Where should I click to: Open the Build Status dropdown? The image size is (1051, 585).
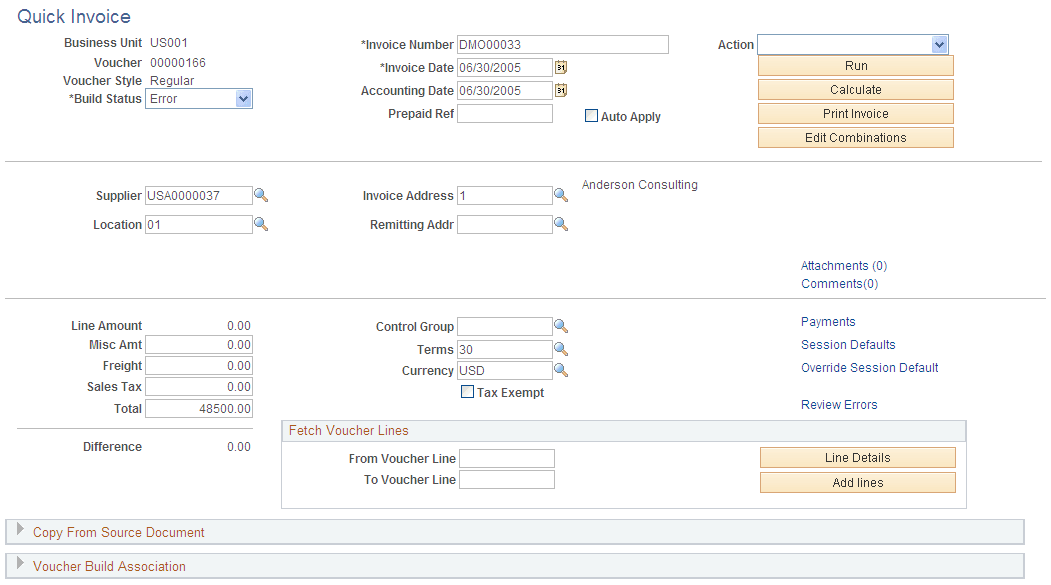[243, 98]
